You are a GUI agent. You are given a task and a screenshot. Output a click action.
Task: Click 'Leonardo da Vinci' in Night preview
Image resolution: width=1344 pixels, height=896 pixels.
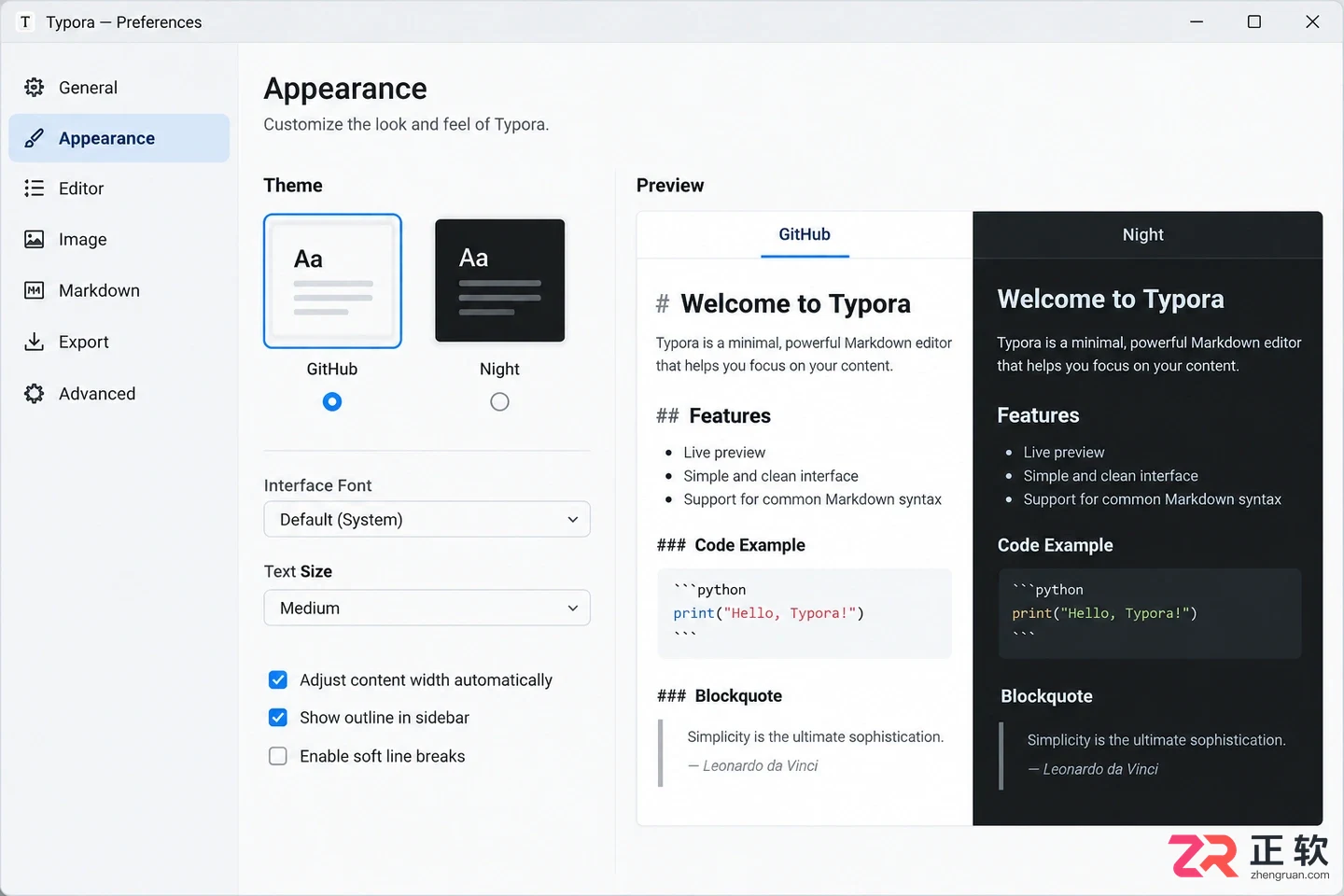pyautogui.click(x=1100, y=769)
